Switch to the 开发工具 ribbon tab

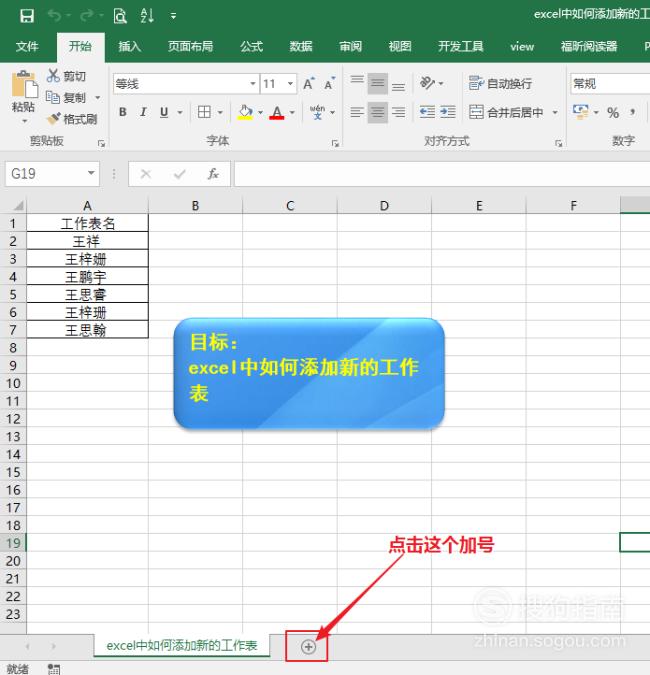tap(461, 46)
